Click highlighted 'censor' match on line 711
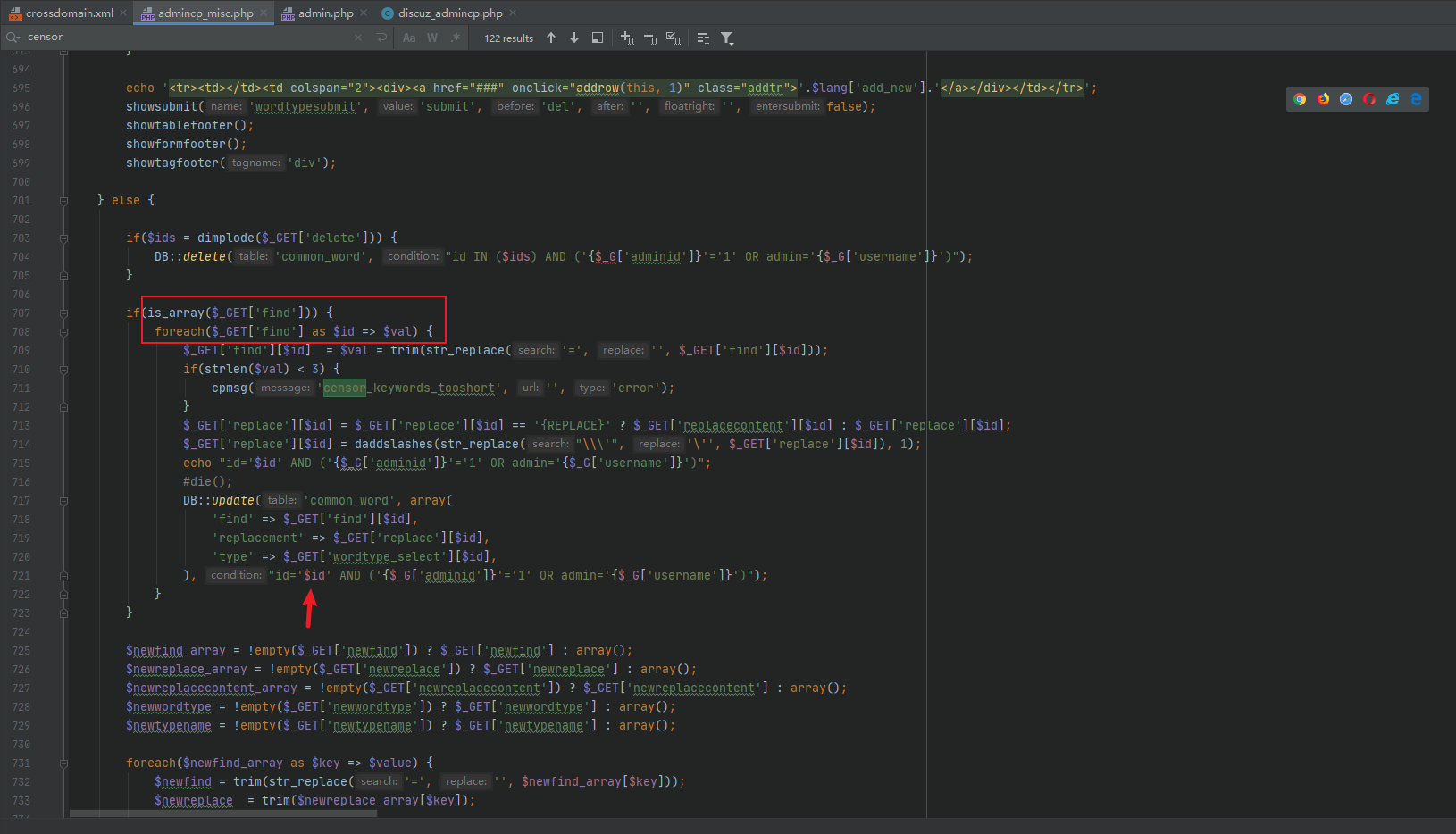 click(x=344, y=388)
